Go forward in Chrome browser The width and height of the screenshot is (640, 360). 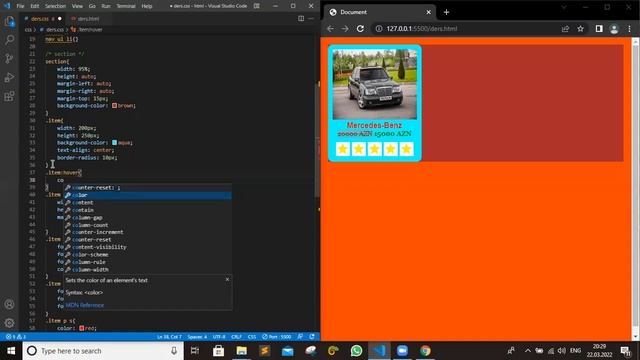(x=345, y=29)
